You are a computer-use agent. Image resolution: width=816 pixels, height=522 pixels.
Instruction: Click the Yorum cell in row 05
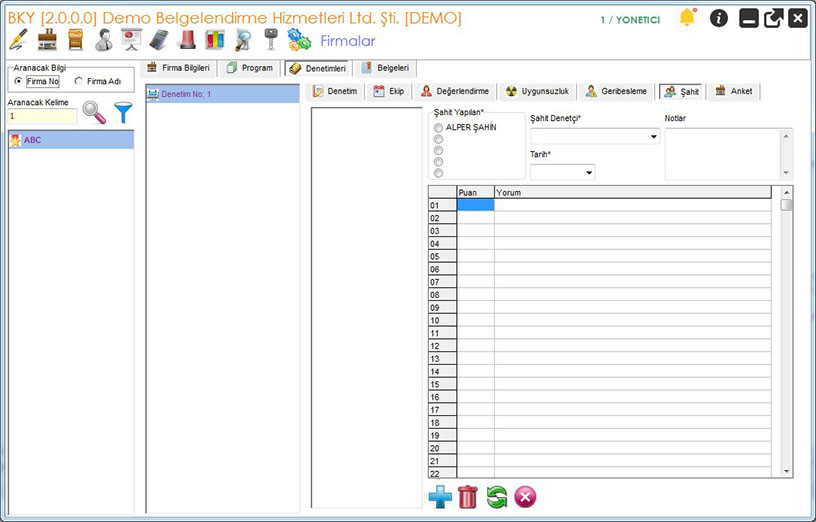coord(632,256)
